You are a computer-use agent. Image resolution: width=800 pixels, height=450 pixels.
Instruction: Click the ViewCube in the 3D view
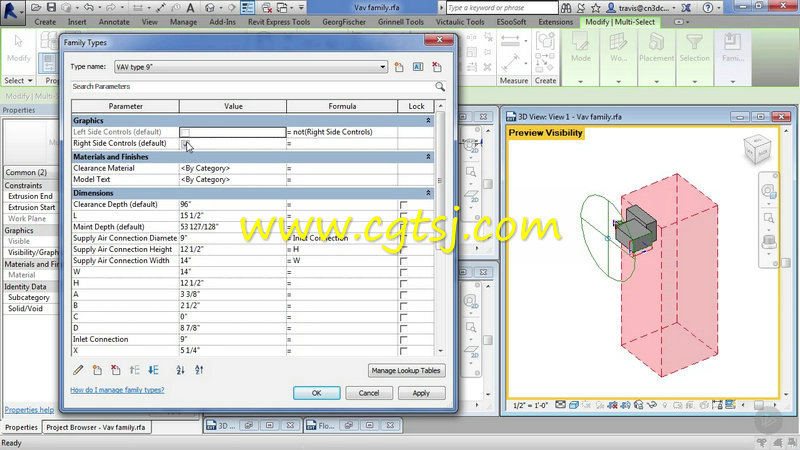[x=757, y=148]
